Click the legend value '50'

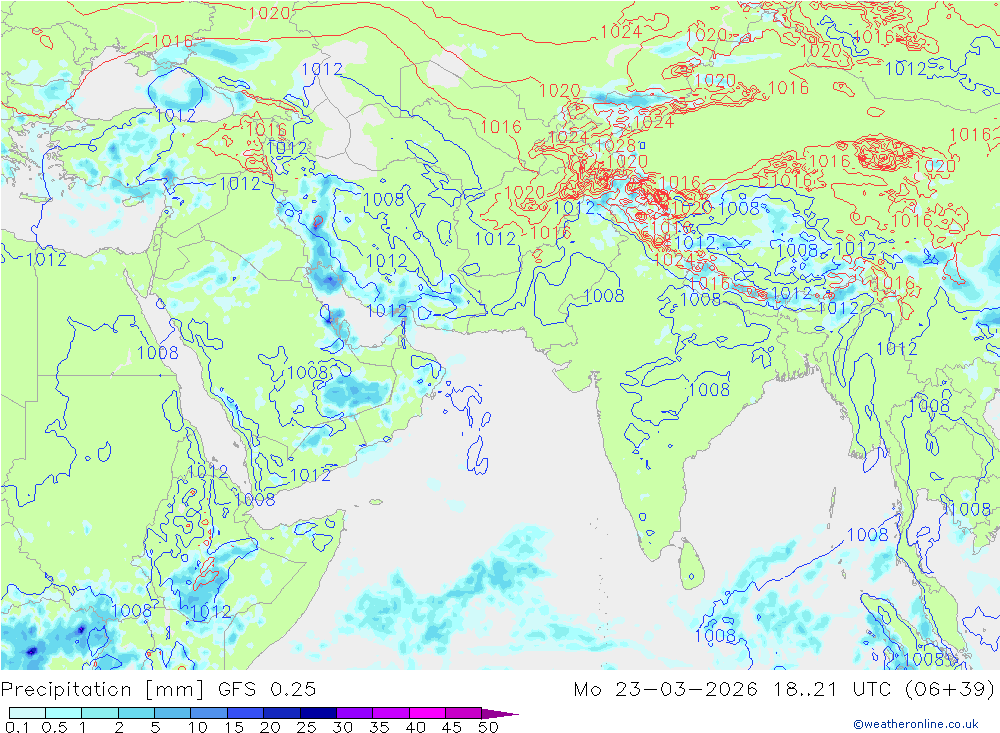[x=488, y=727]
